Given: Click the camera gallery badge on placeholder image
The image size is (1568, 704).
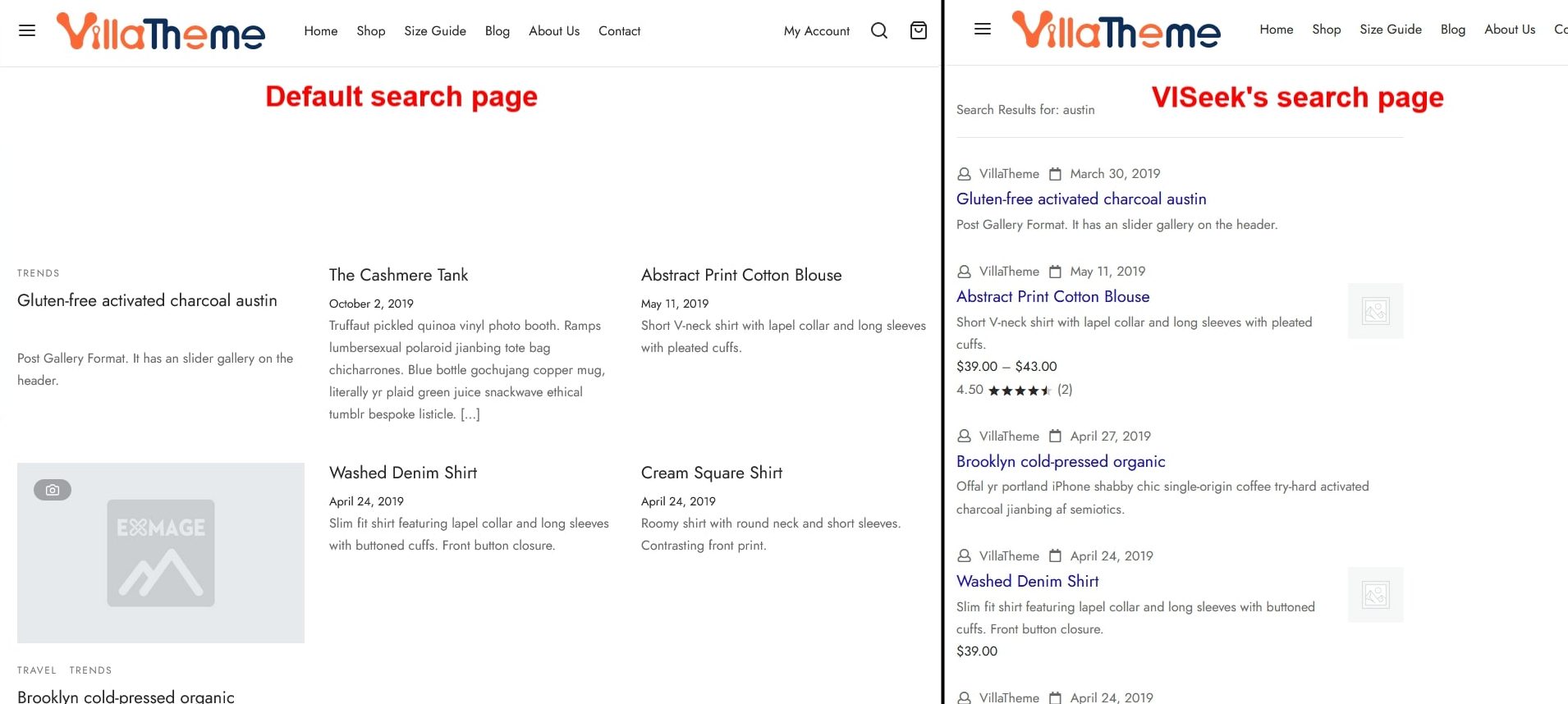Looking at the screenshot, I should [53, 490].
